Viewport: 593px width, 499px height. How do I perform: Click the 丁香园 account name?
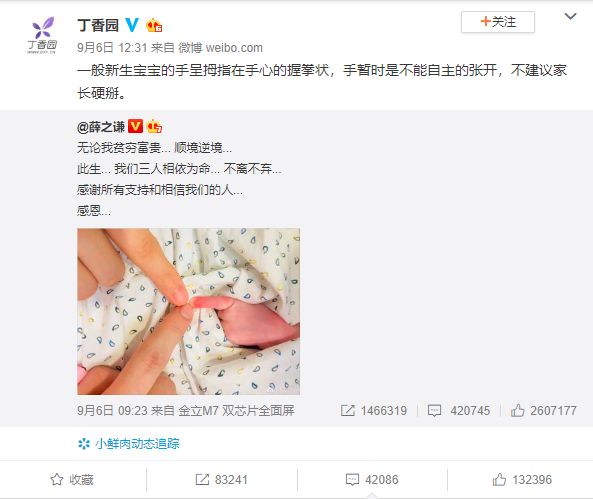click(98, 25)
